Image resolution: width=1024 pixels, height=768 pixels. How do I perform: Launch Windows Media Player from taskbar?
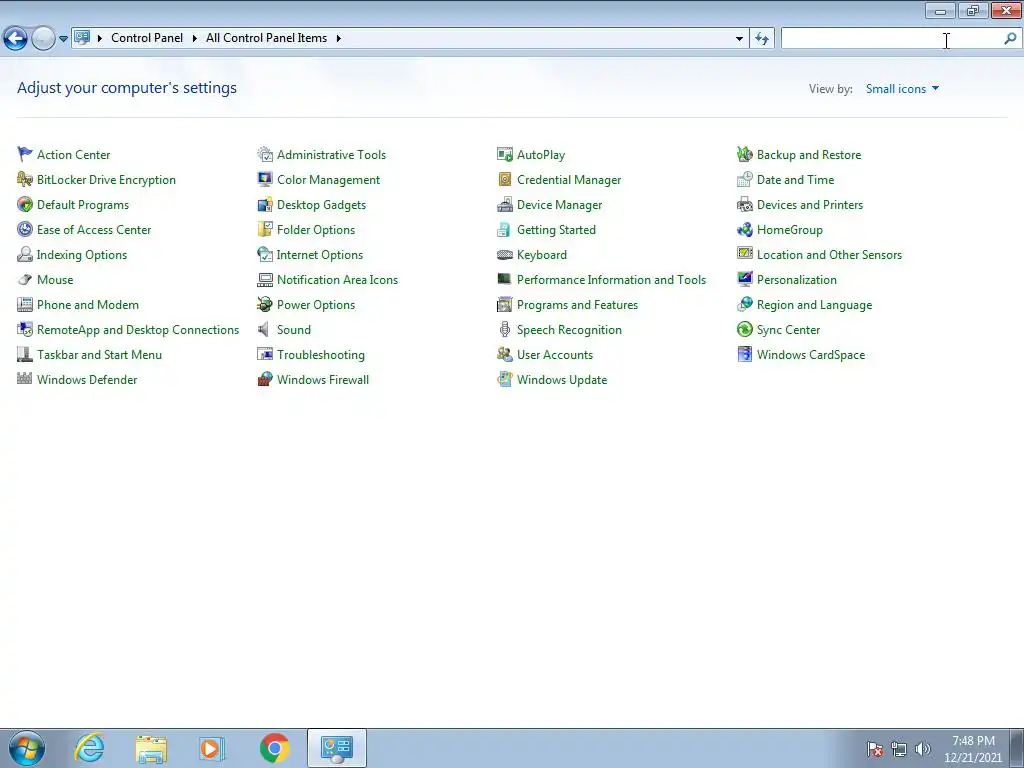pyautogui.click(x=212, y=748)
